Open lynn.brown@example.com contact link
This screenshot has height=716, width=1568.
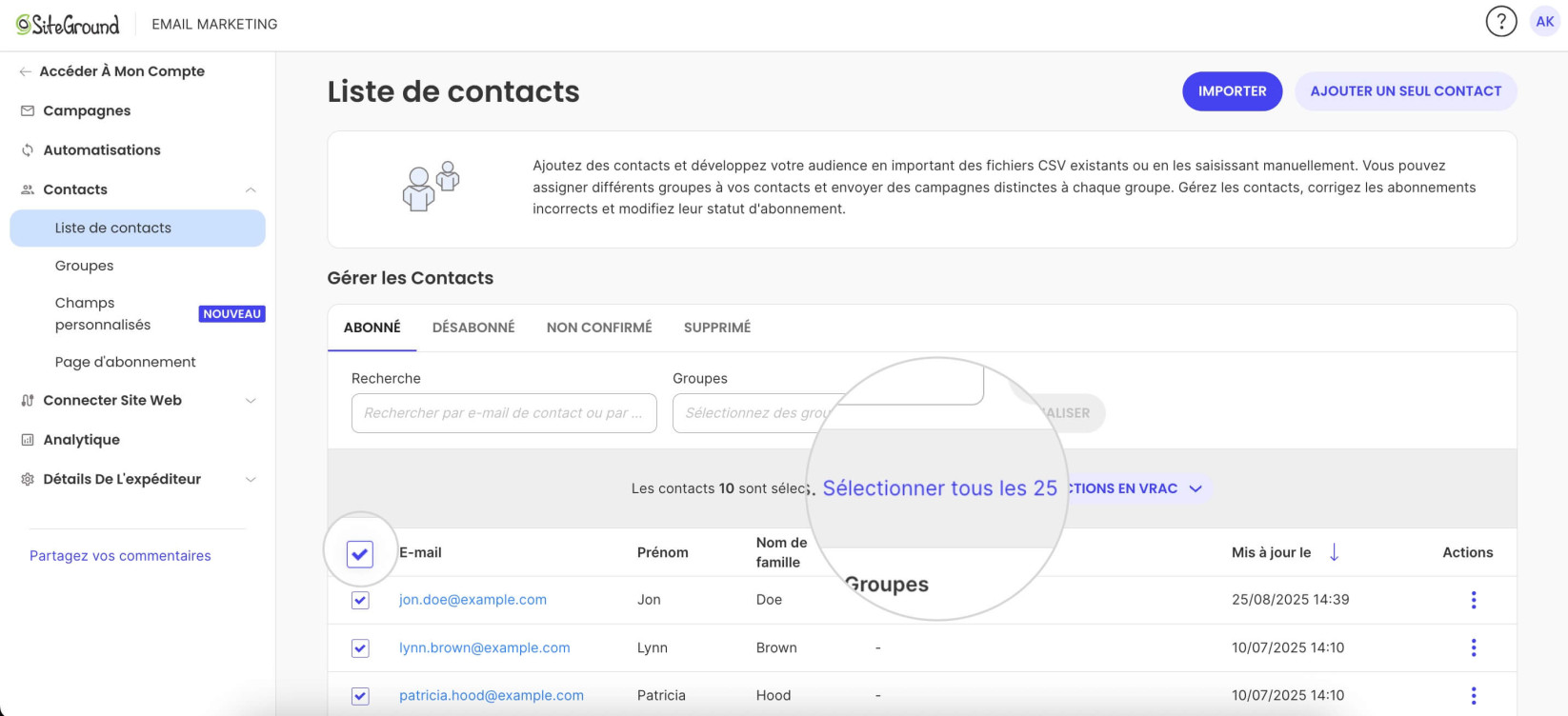click(x=485, y=647)
